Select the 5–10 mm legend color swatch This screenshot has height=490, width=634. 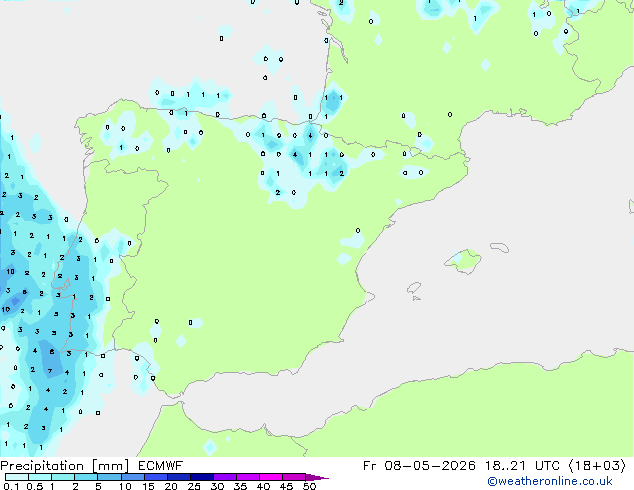109,477
